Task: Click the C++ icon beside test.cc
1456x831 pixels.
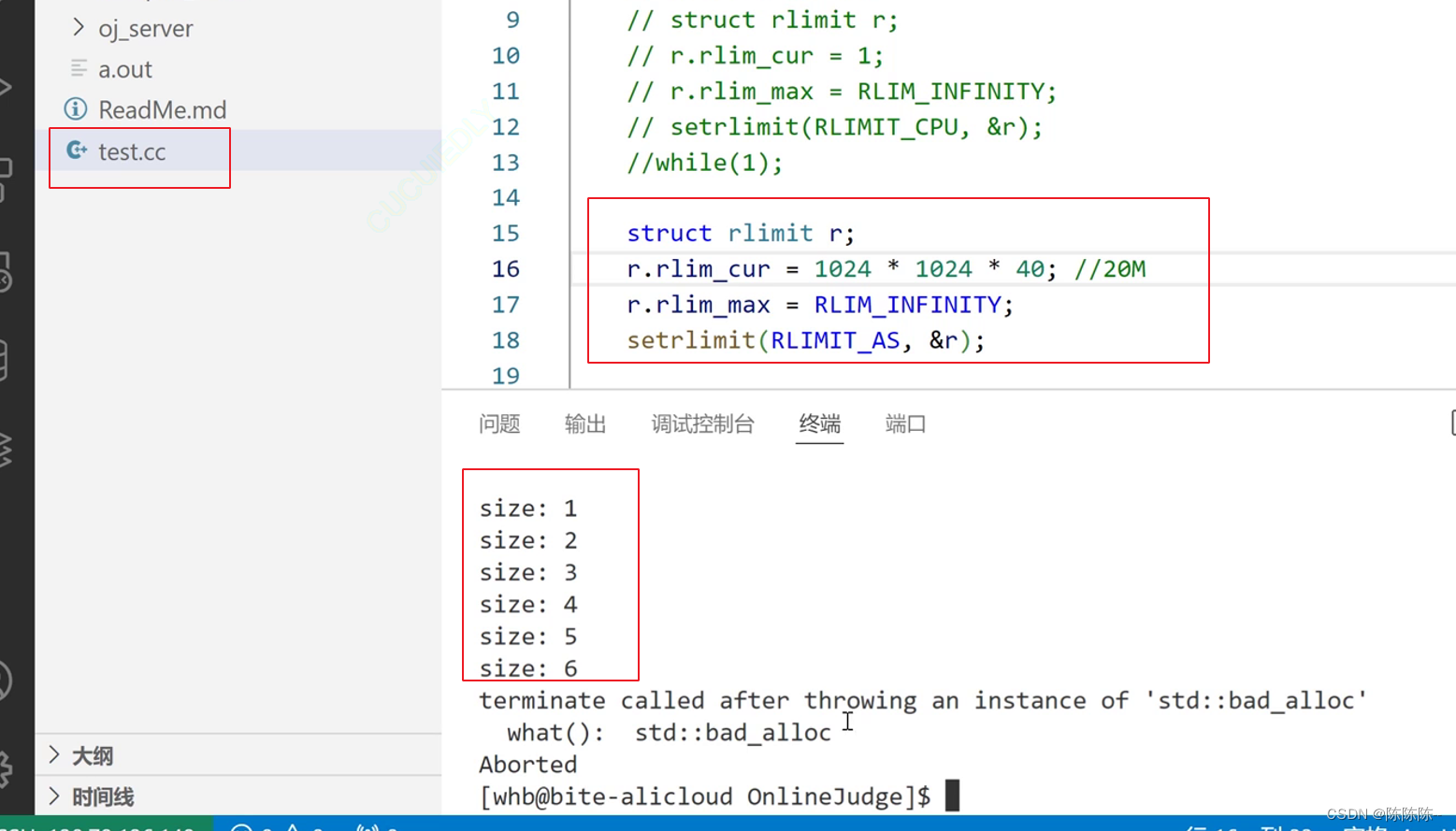Action: click(x=77, y=150)
